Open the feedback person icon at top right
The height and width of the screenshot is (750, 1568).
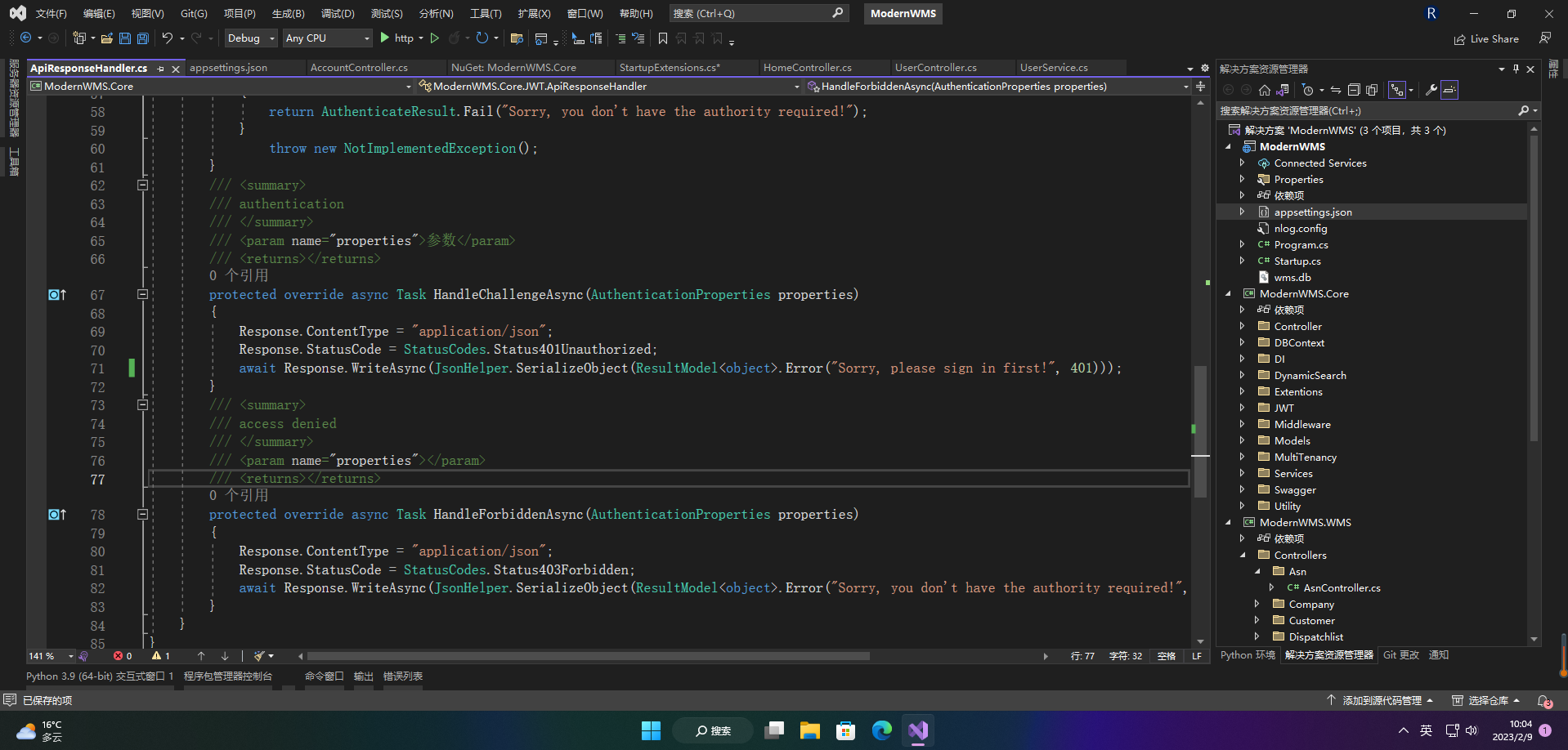pyautogui.click(x=1545, y=38)
